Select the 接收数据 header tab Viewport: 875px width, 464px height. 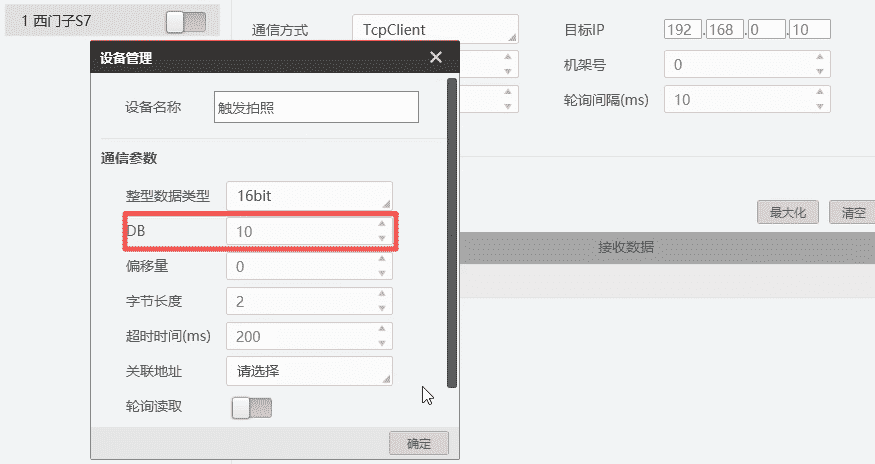[626, 247]
